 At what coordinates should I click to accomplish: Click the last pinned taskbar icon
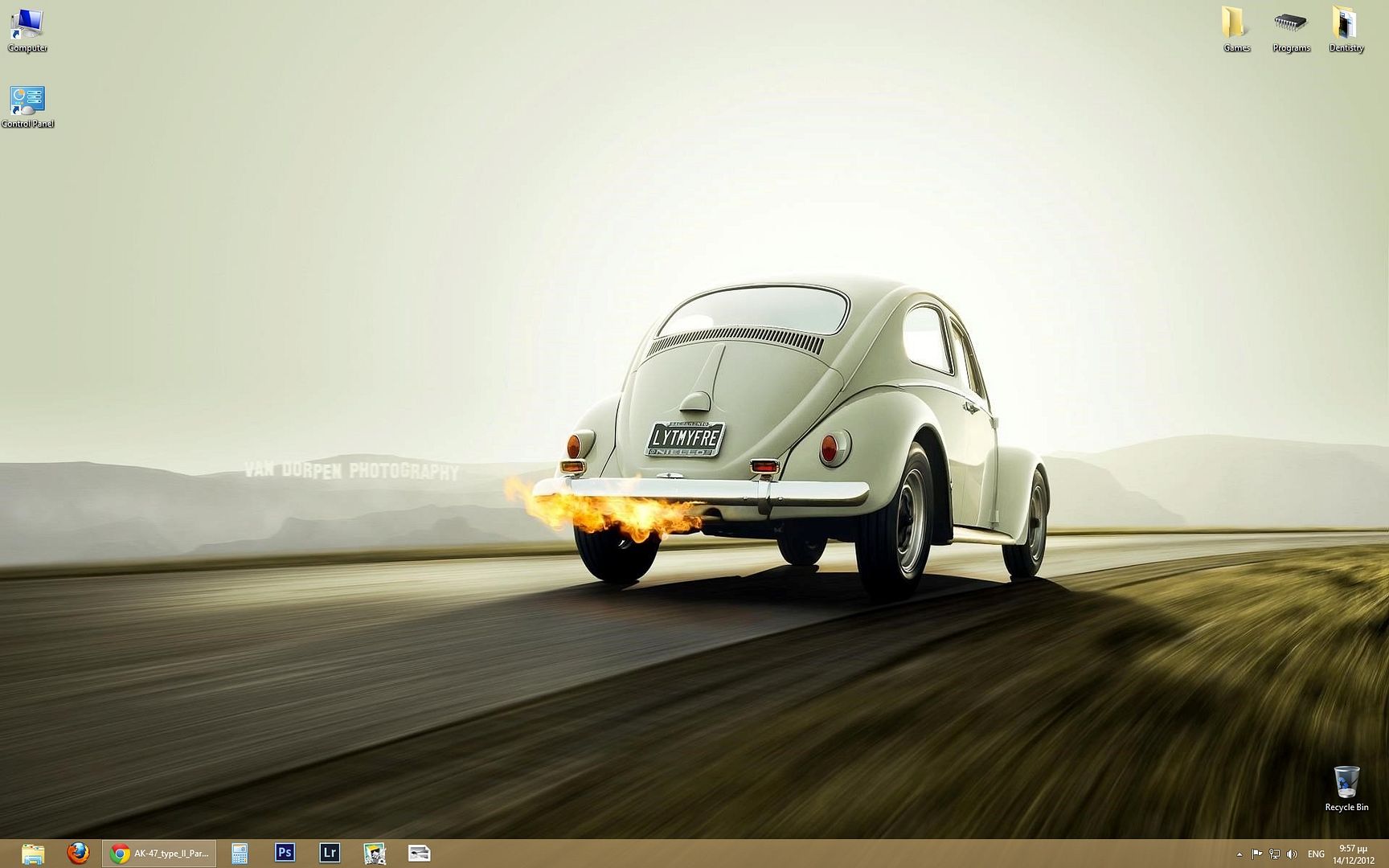419,854
